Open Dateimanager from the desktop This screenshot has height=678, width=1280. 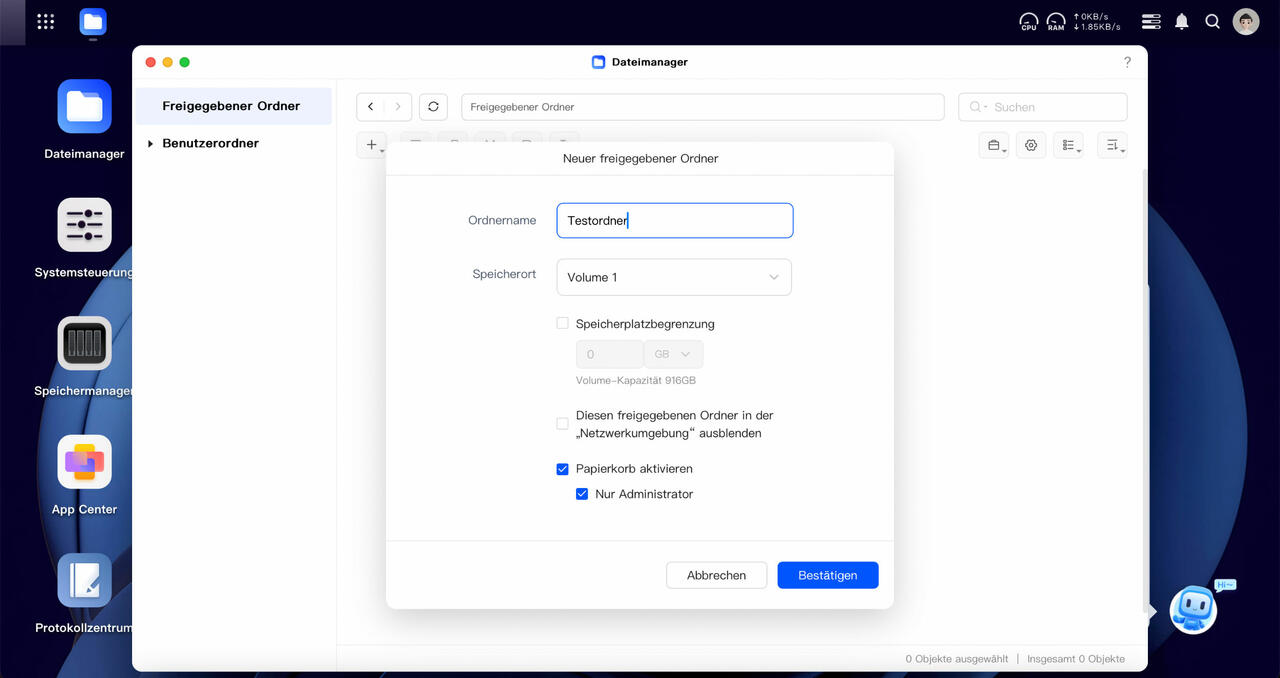pos(84,107)
